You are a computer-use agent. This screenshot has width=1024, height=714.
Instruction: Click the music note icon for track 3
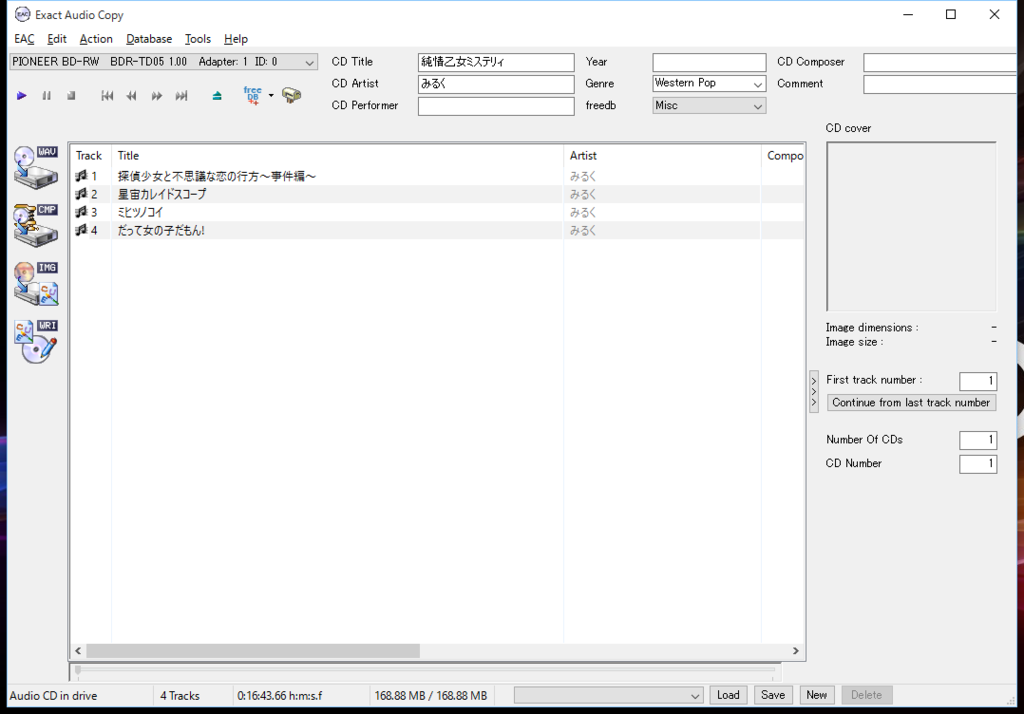tap(81, 212)
